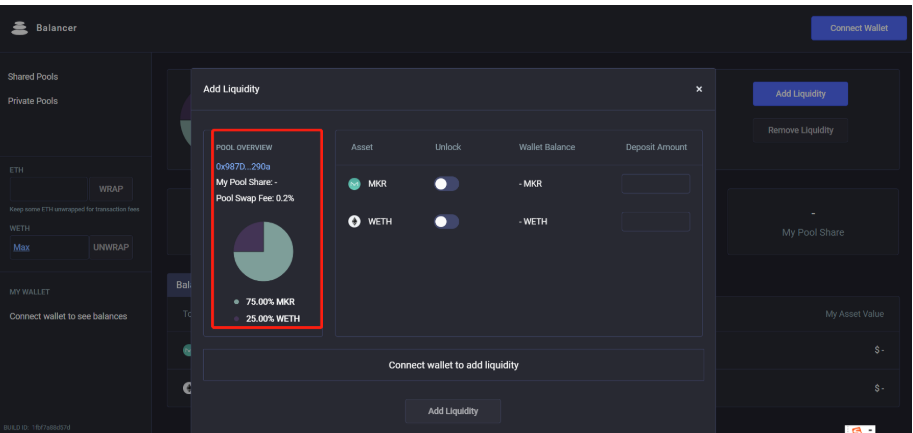Focus the WETH unwrap amount input field
913x433 pixels.
(49, 247)
